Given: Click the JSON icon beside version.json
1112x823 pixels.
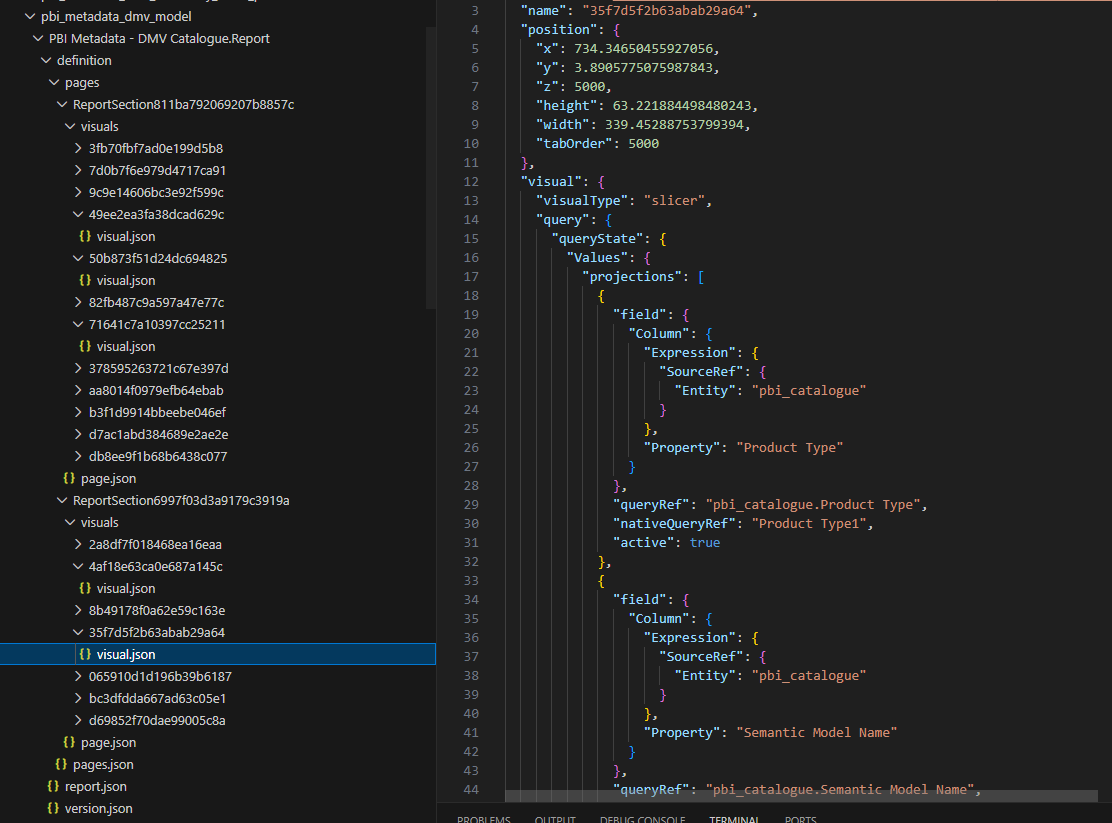Looking at the screenshot, I should (x=55, y=808).
